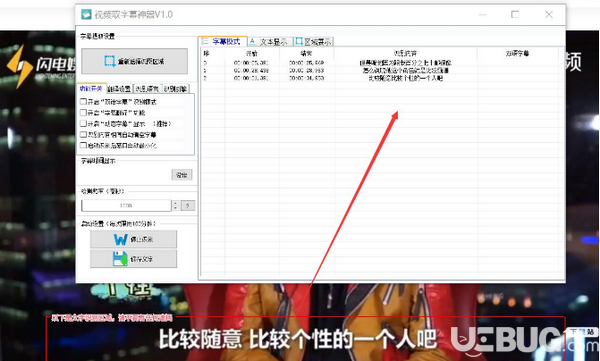Open the third tab in the left settings panel

(x=147, y=89)
